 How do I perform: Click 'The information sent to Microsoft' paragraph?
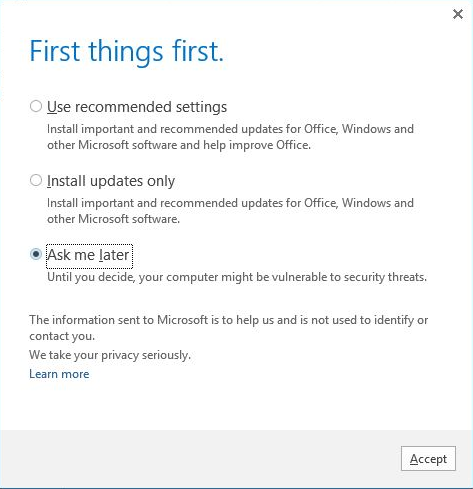229,320
